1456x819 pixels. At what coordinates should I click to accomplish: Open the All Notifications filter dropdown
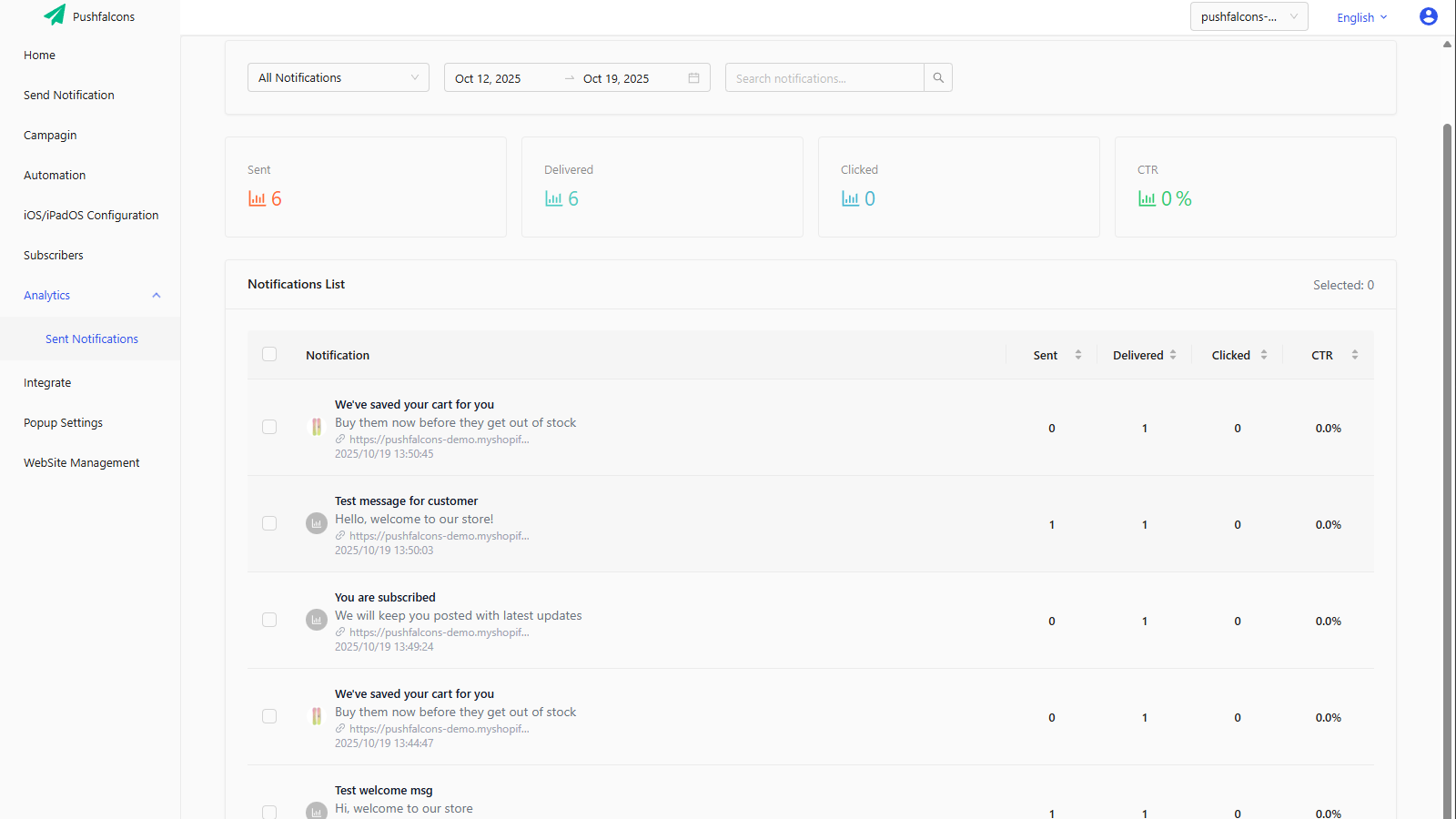coord(338,77)
